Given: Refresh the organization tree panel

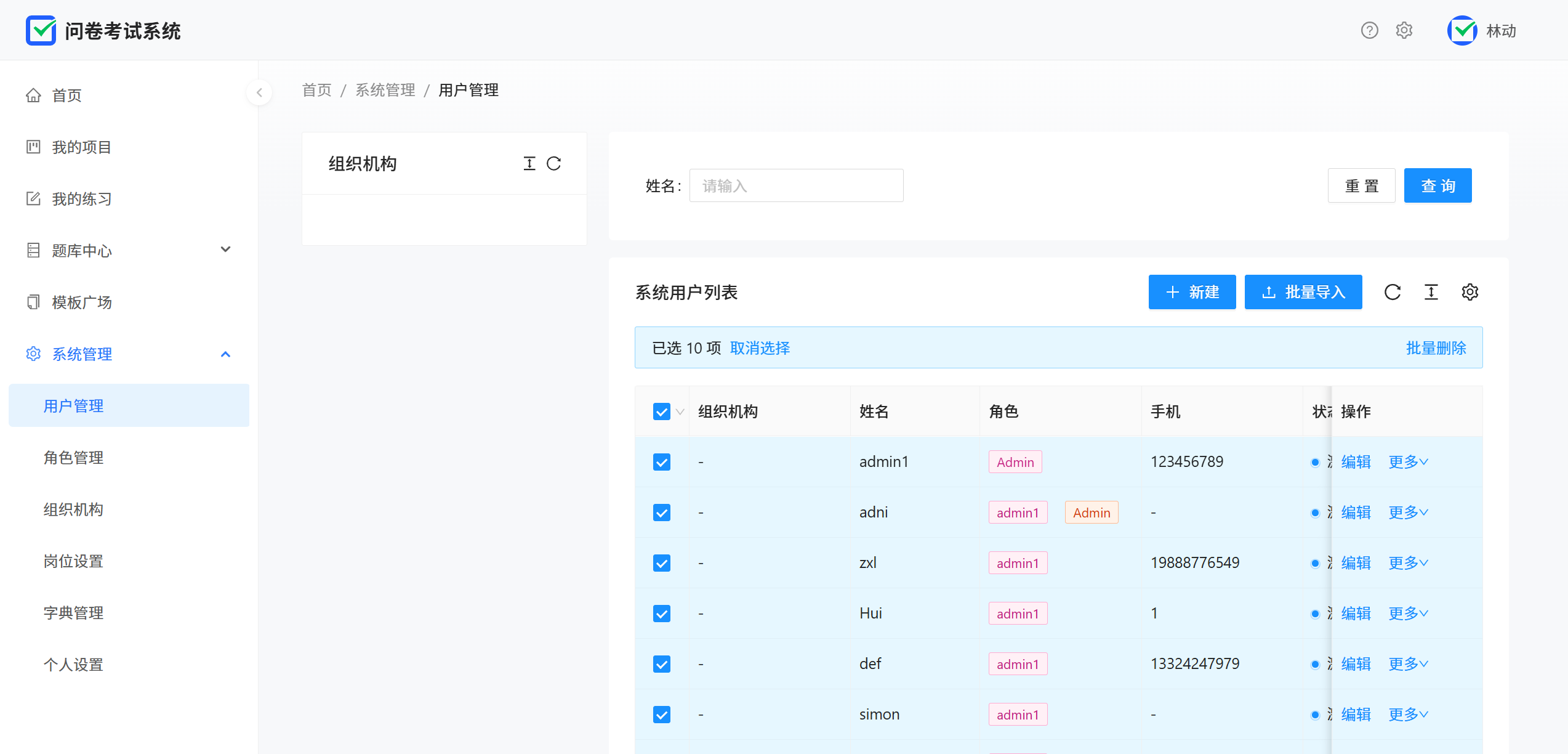Looking at the screenshot, I should click(x=553, y=163).
